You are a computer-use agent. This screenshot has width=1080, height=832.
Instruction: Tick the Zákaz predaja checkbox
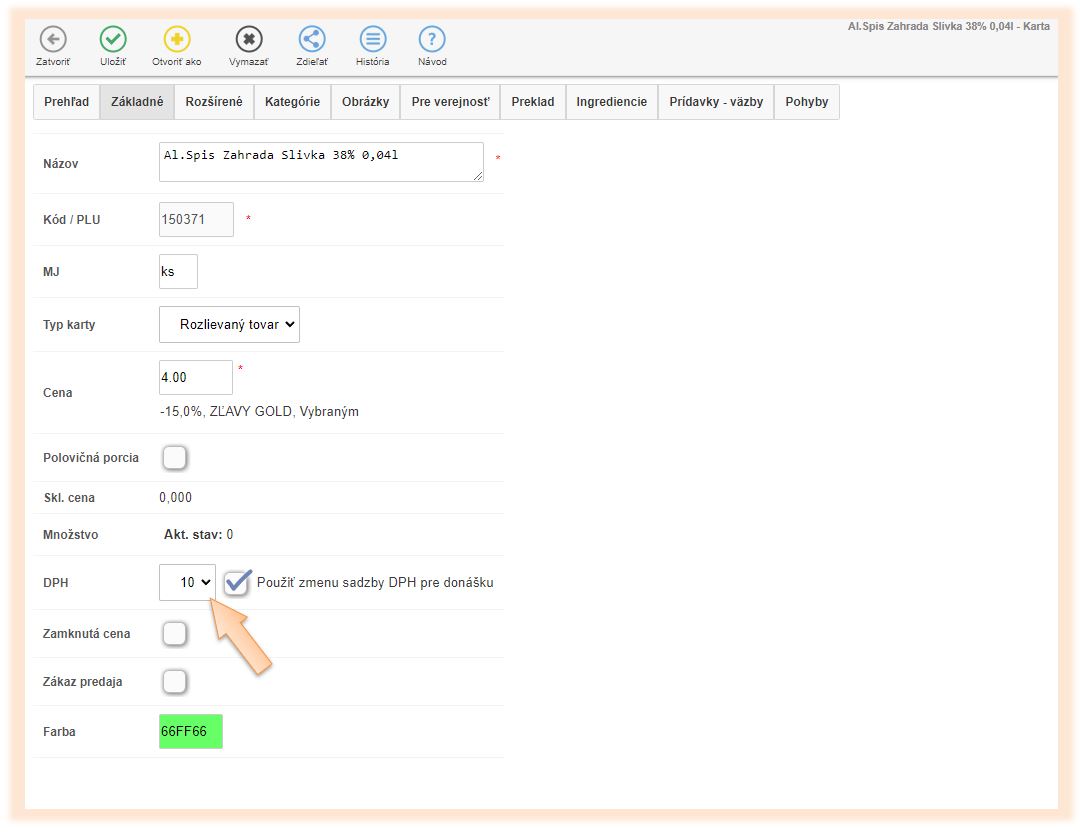pyautogui.click(x=174, y=682)
